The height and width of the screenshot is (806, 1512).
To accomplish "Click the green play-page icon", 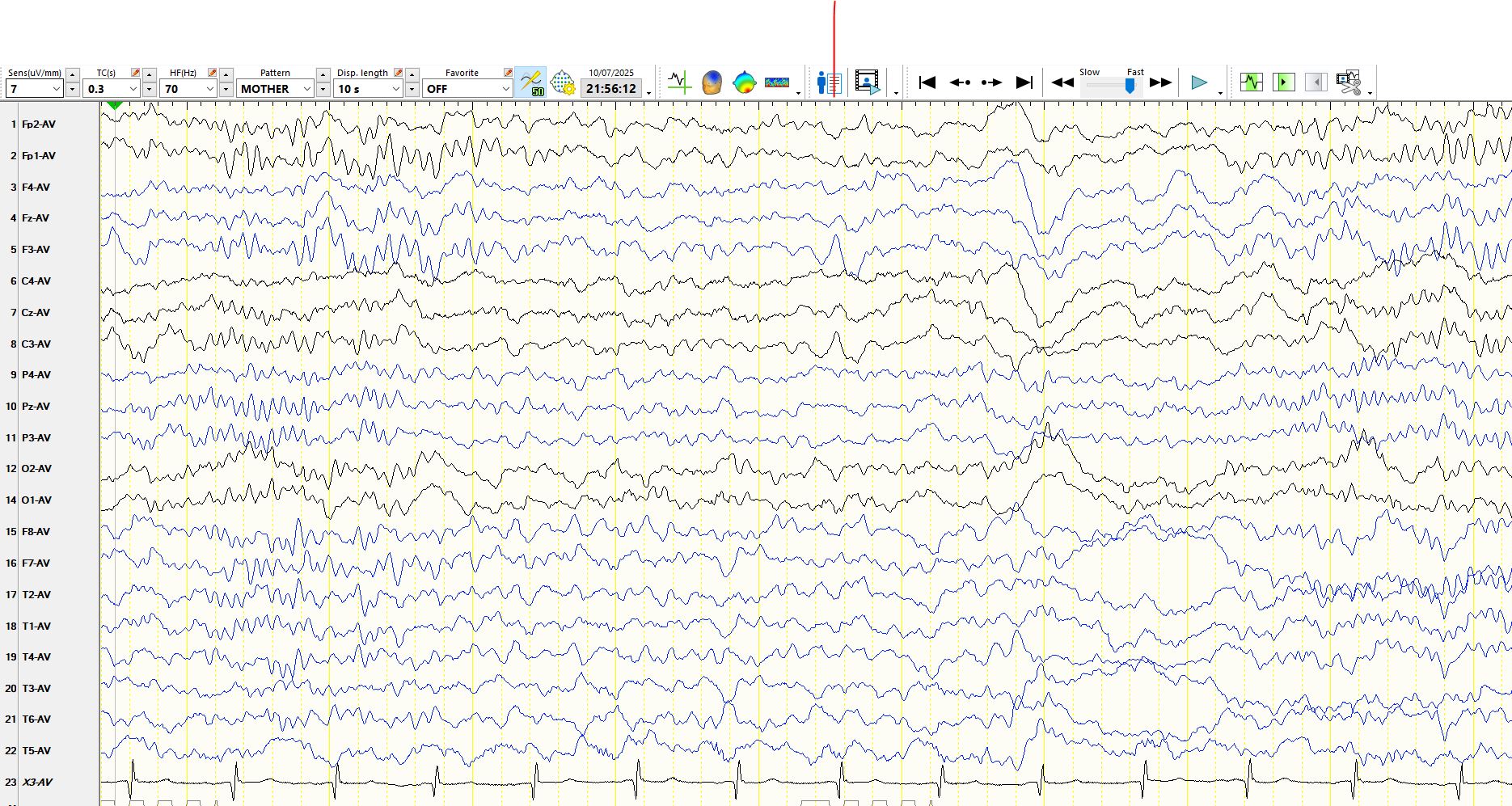I will tap(1283, 82).
